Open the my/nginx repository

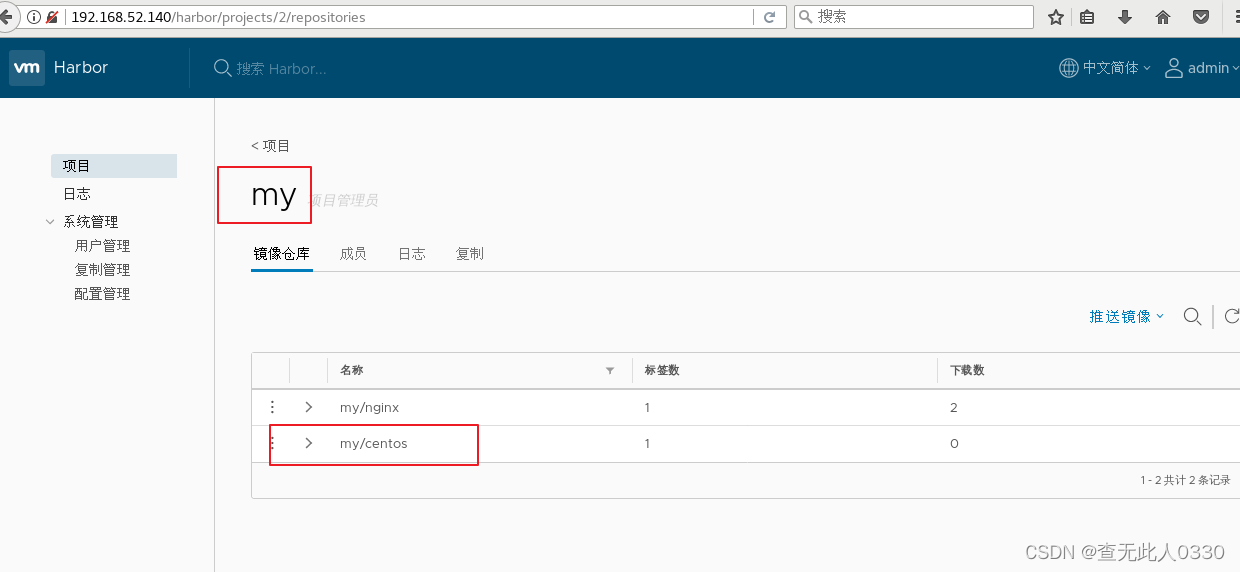coord(369,408)
